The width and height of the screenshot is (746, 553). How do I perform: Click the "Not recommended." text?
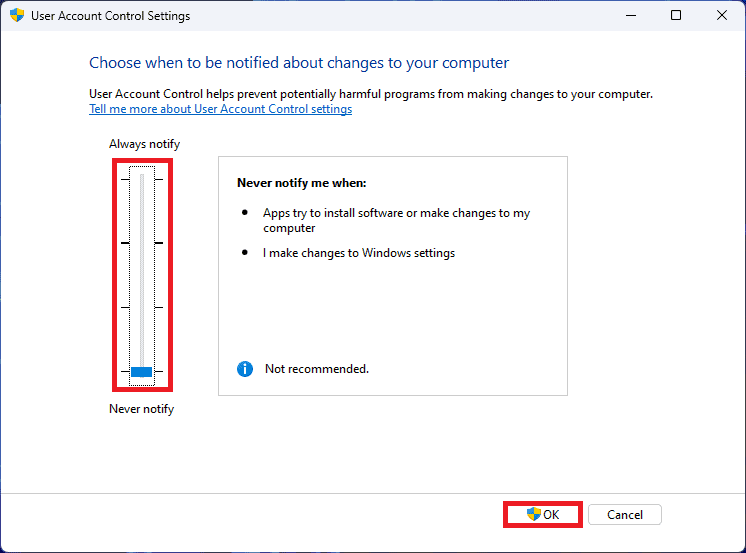[317, 369]
